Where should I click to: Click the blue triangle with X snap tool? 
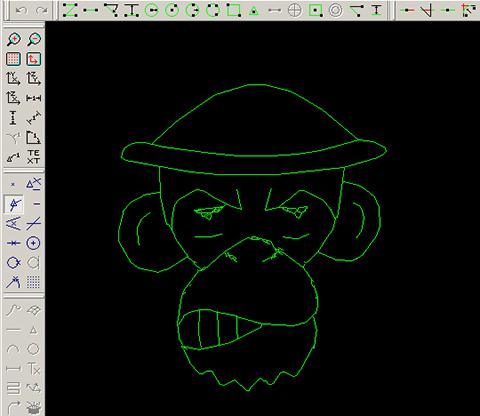(x=33, y=184)
